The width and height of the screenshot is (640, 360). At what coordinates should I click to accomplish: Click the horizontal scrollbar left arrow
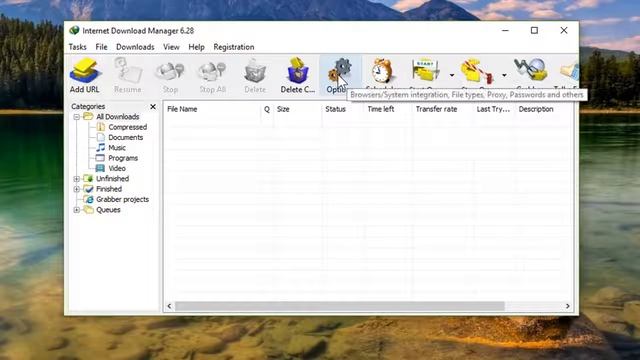(x=169, y=306)
